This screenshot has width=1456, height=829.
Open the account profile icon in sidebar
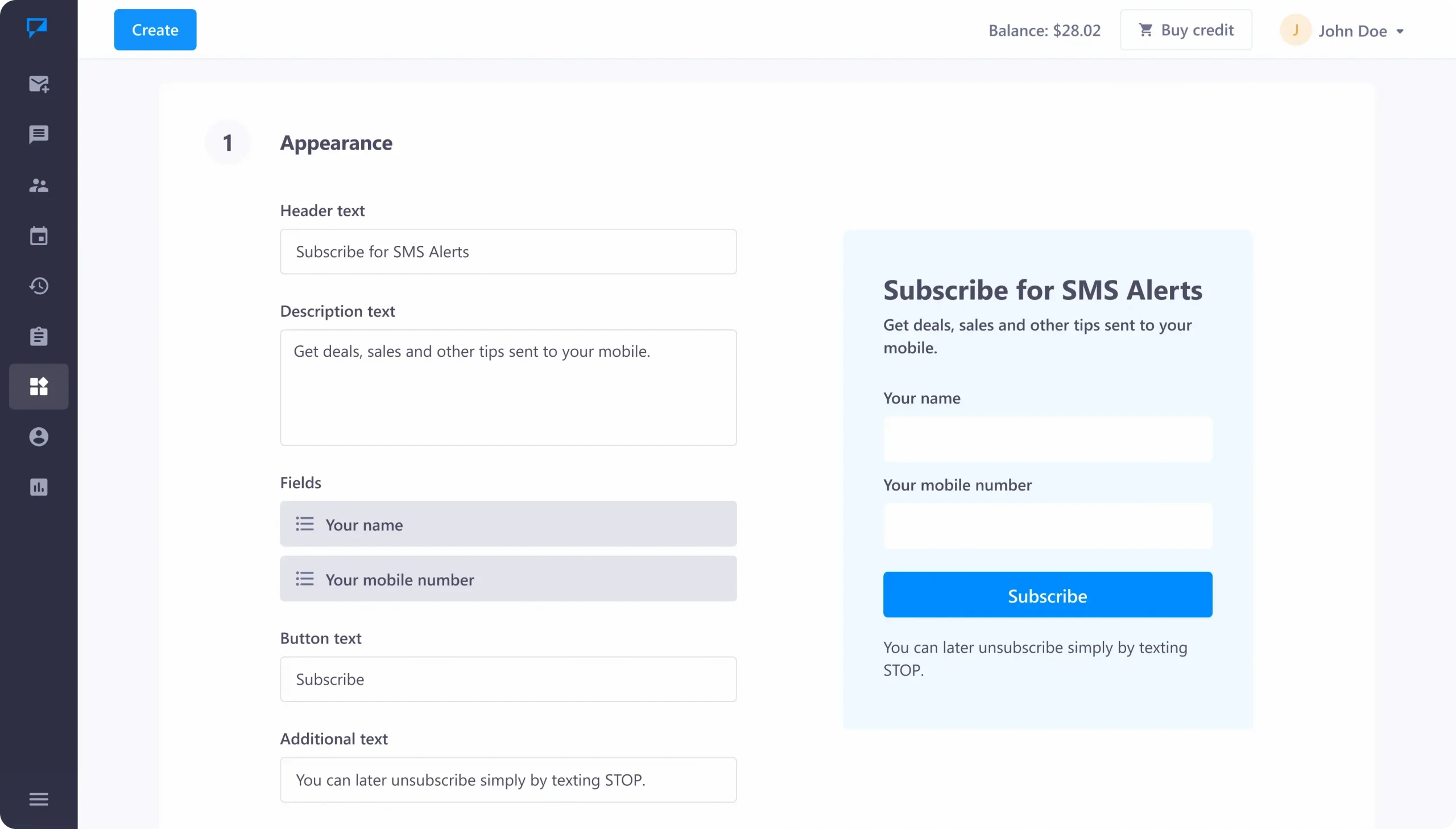[39, 437]
